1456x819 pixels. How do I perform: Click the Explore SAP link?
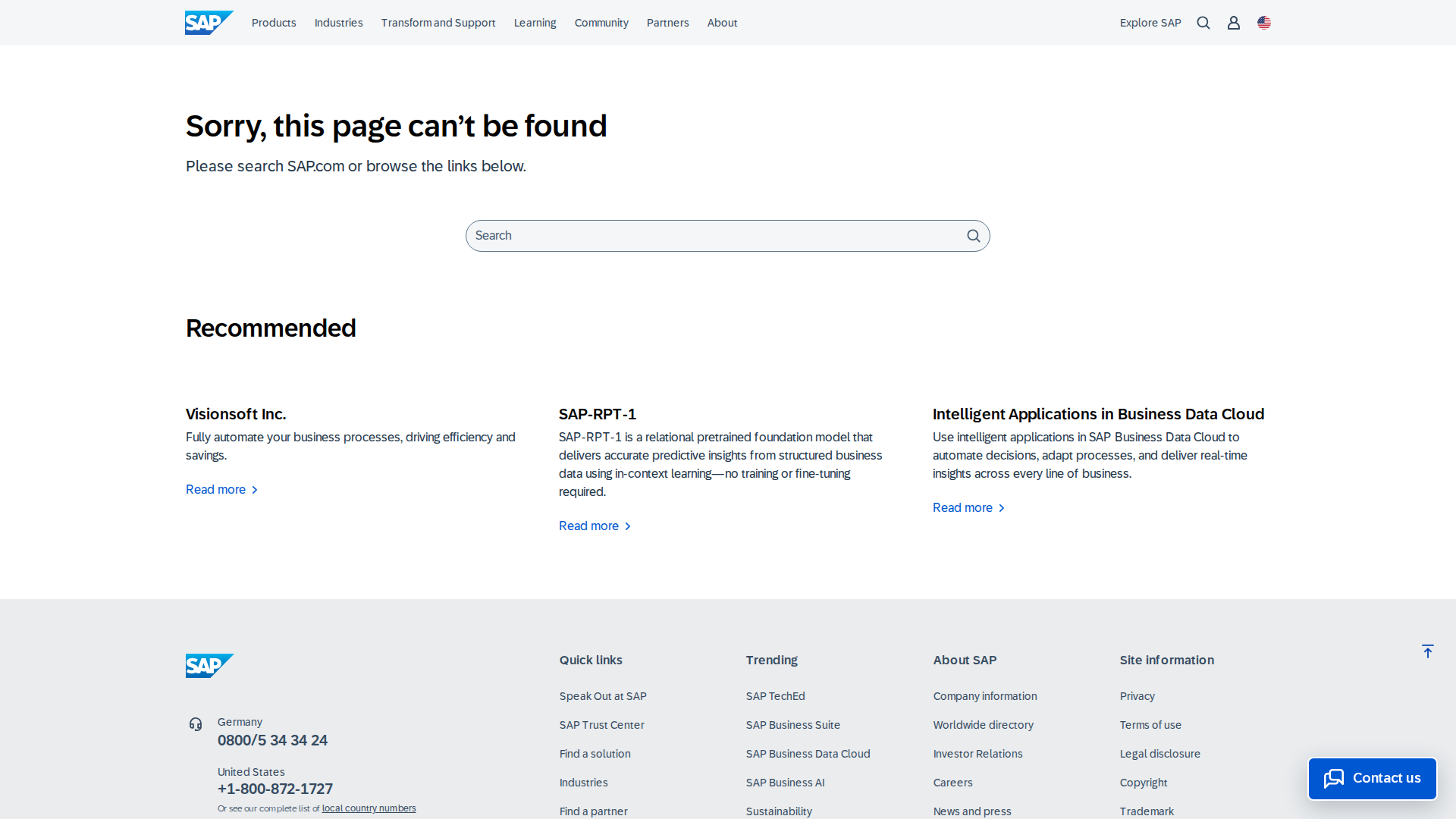tap(1150, 23)
